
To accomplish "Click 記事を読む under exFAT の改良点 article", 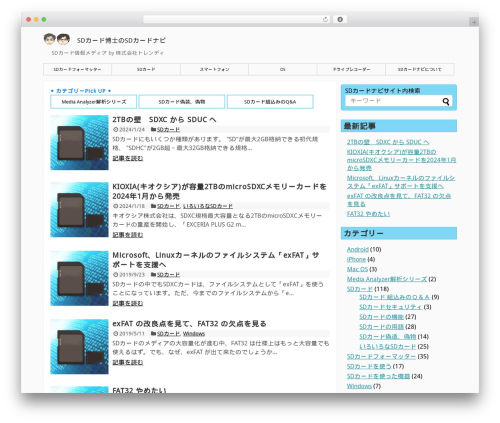I will coord(128,362).
